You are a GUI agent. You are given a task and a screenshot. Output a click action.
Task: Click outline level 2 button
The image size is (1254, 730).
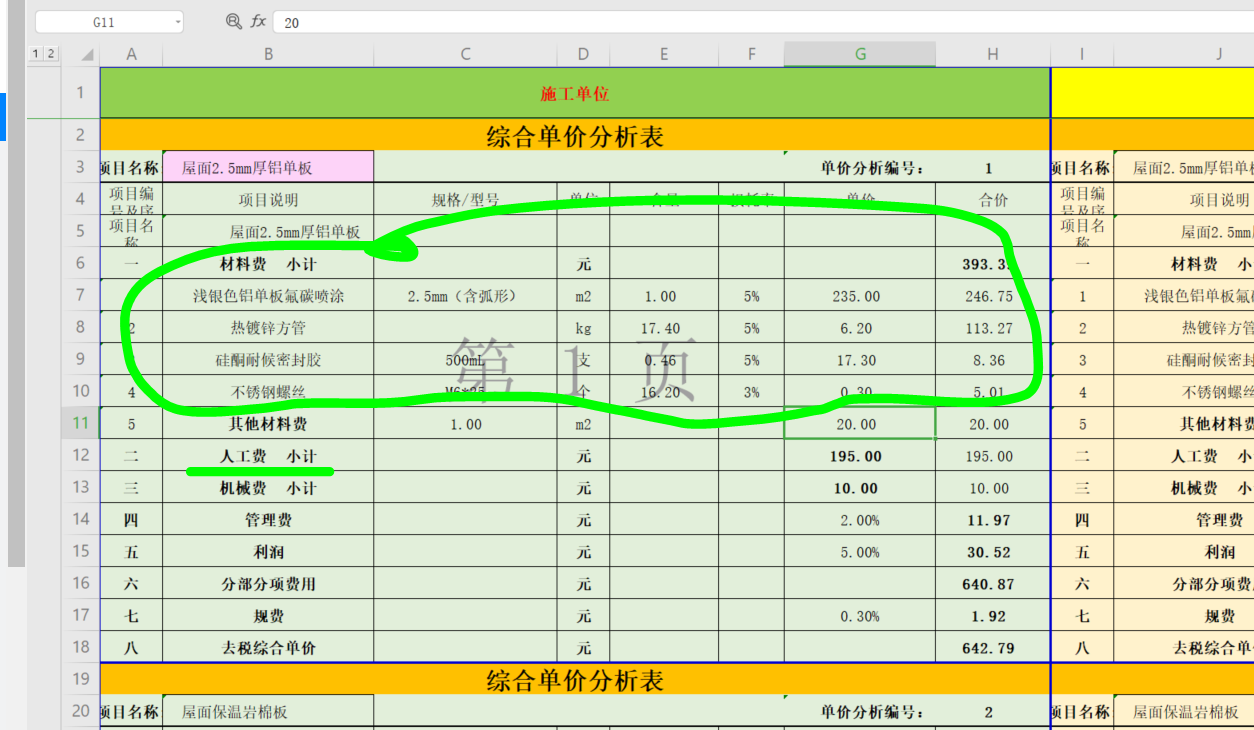pos(50,54)
